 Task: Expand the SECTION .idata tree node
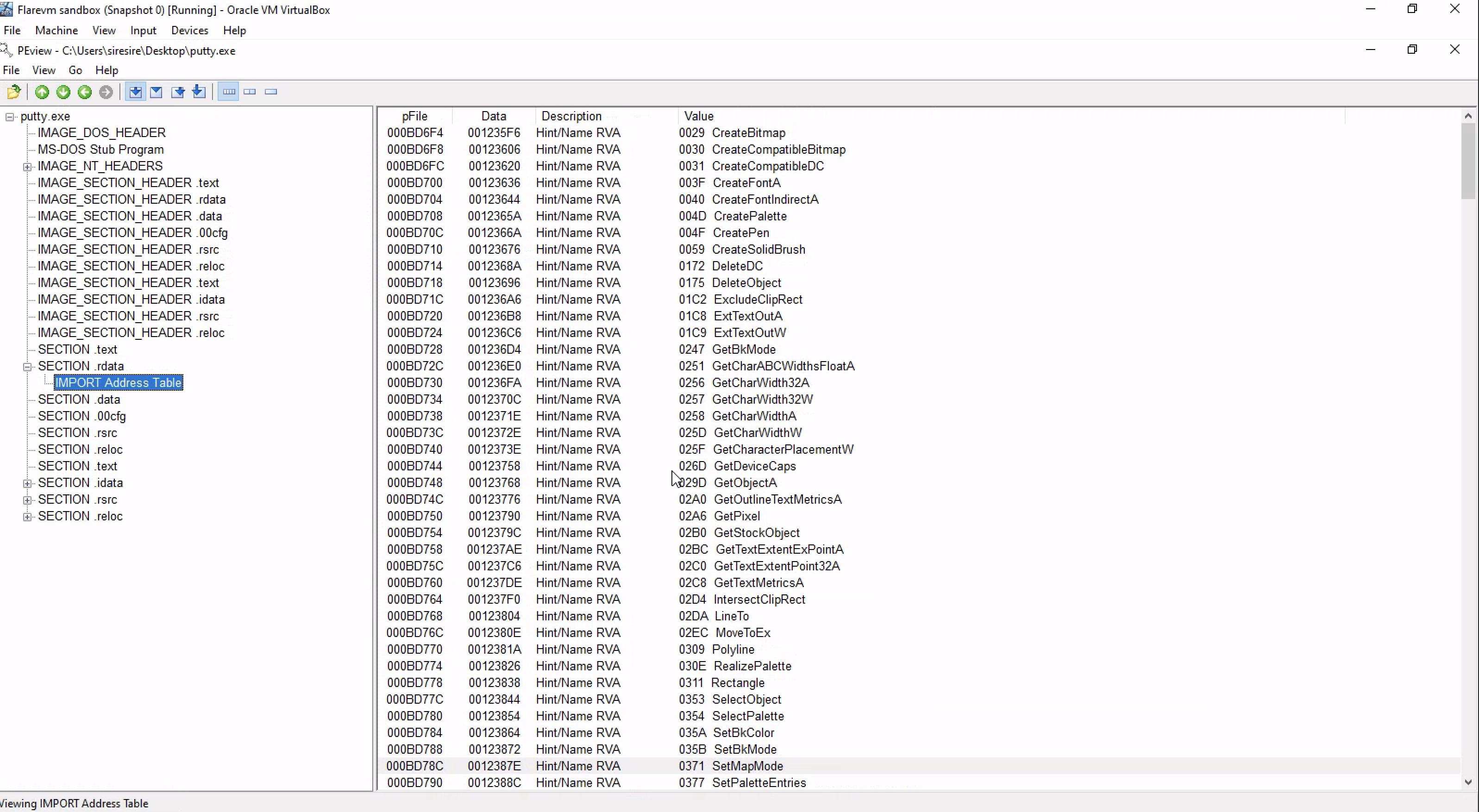27,484
